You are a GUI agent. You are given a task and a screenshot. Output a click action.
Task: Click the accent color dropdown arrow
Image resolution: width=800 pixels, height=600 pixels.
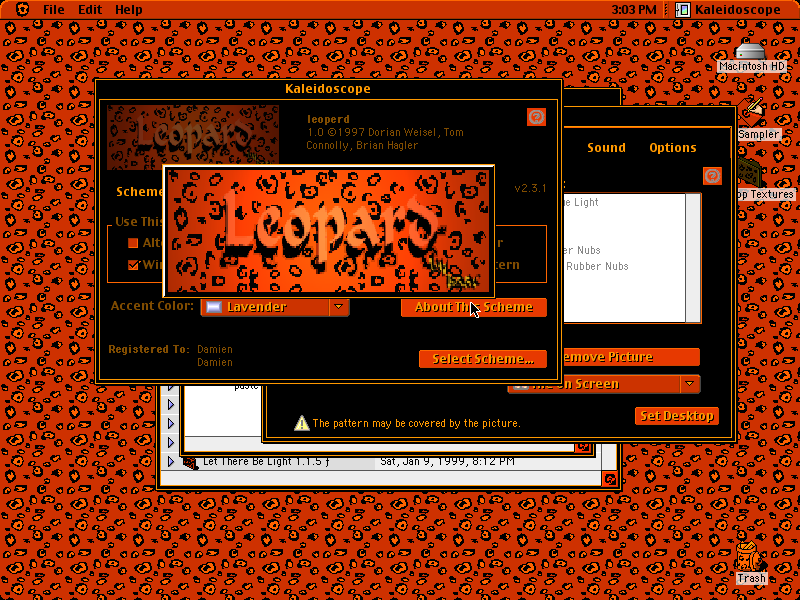pyautogui.click(x=339, y=307)
